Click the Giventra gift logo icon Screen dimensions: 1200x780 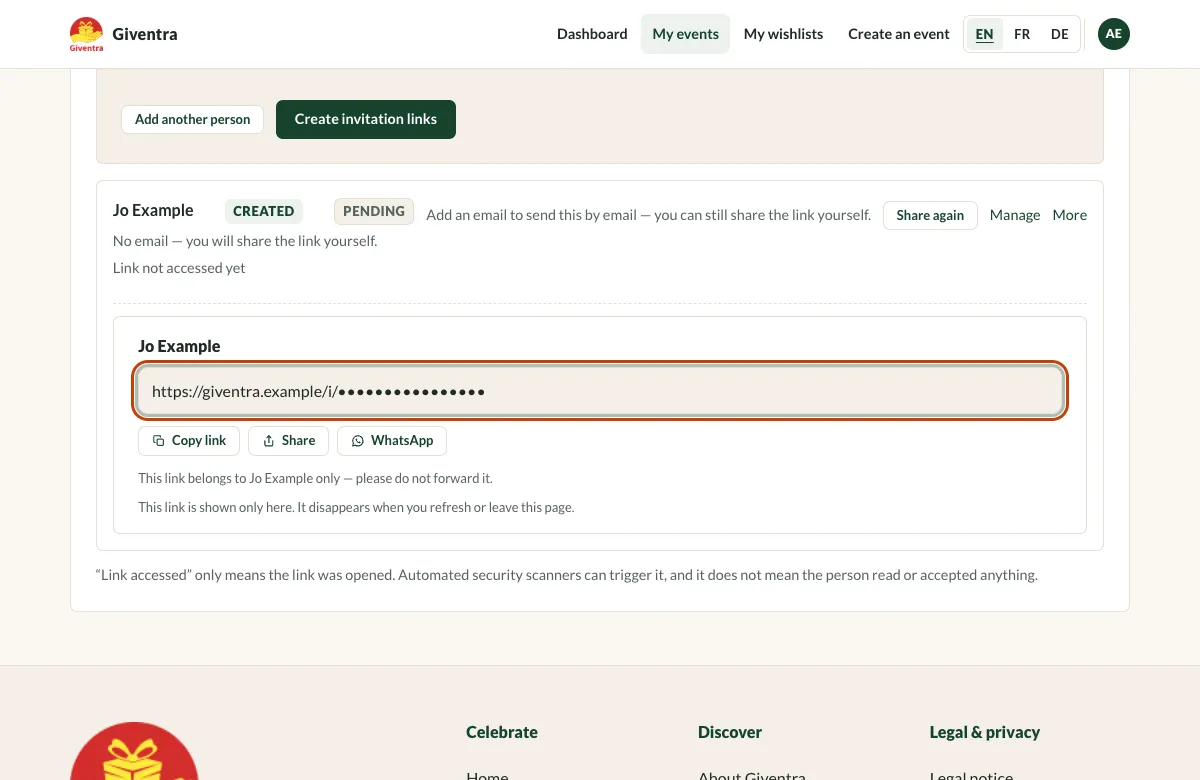pos(86,34)
